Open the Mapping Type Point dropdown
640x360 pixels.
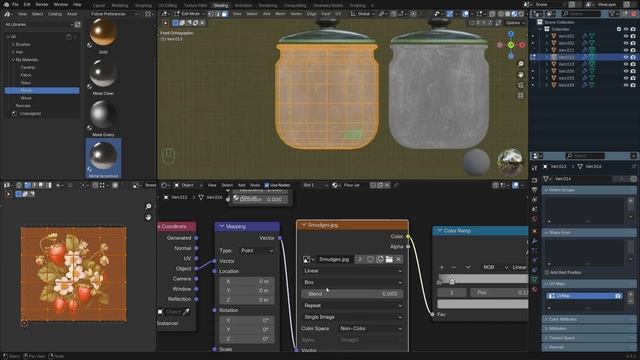tap(257, 251)
